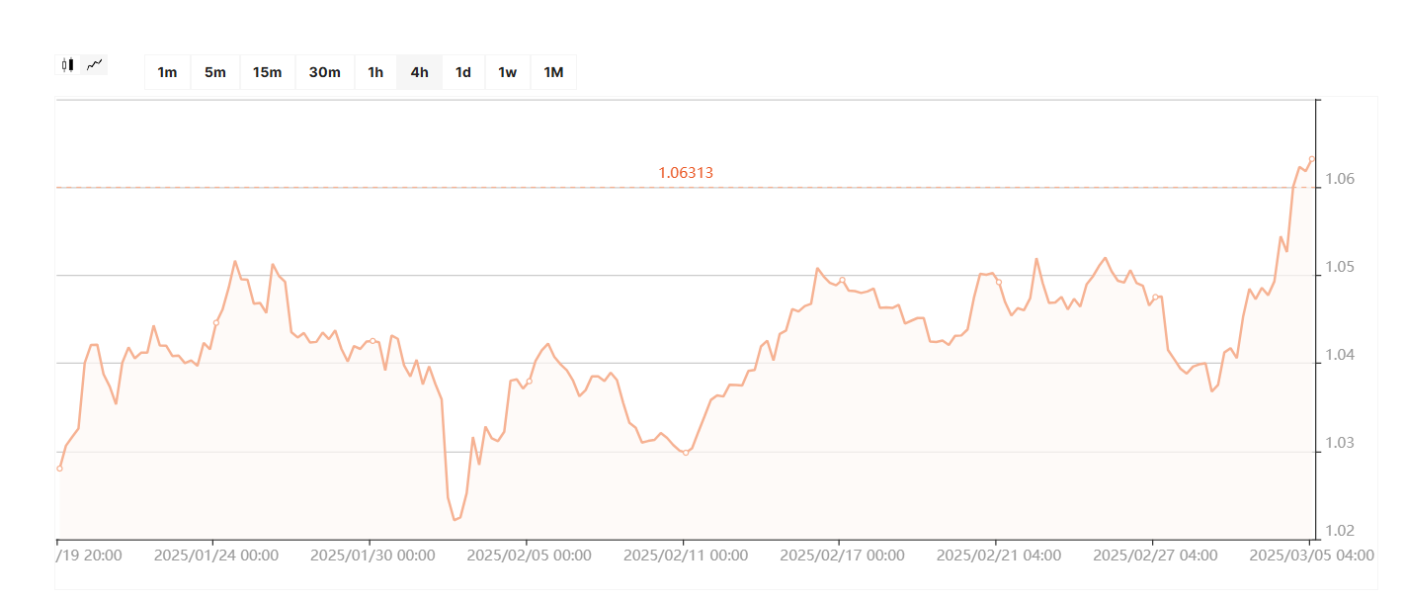Select the 1w weekly timeframe
Viewport: 1406px width, 600px height.
(507, 72)
